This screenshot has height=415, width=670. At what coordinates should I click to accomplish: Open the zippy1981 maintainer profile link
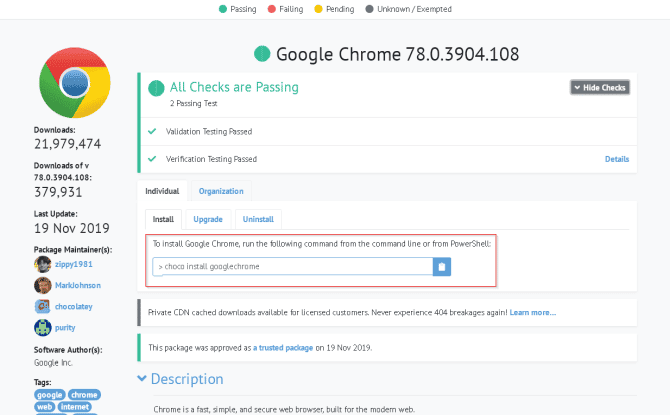coord(73,264)
